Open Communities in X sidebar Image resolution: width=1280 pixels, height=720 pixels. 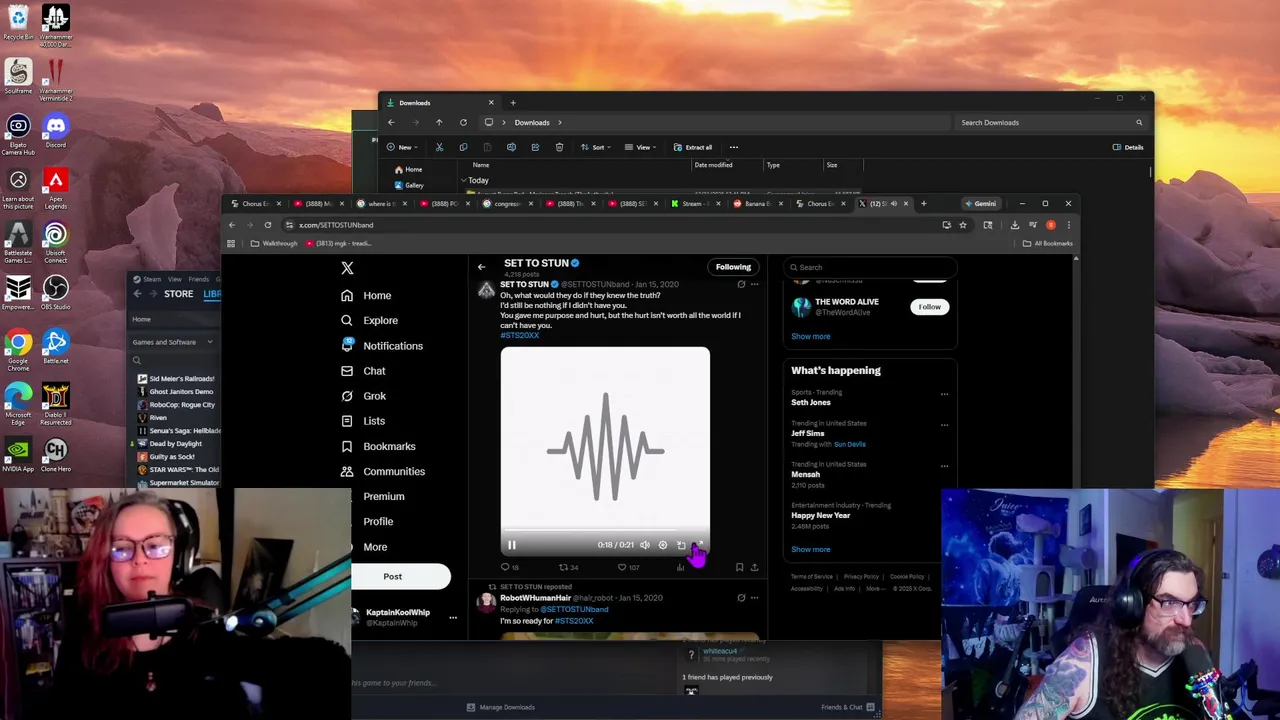click(383, 471)
